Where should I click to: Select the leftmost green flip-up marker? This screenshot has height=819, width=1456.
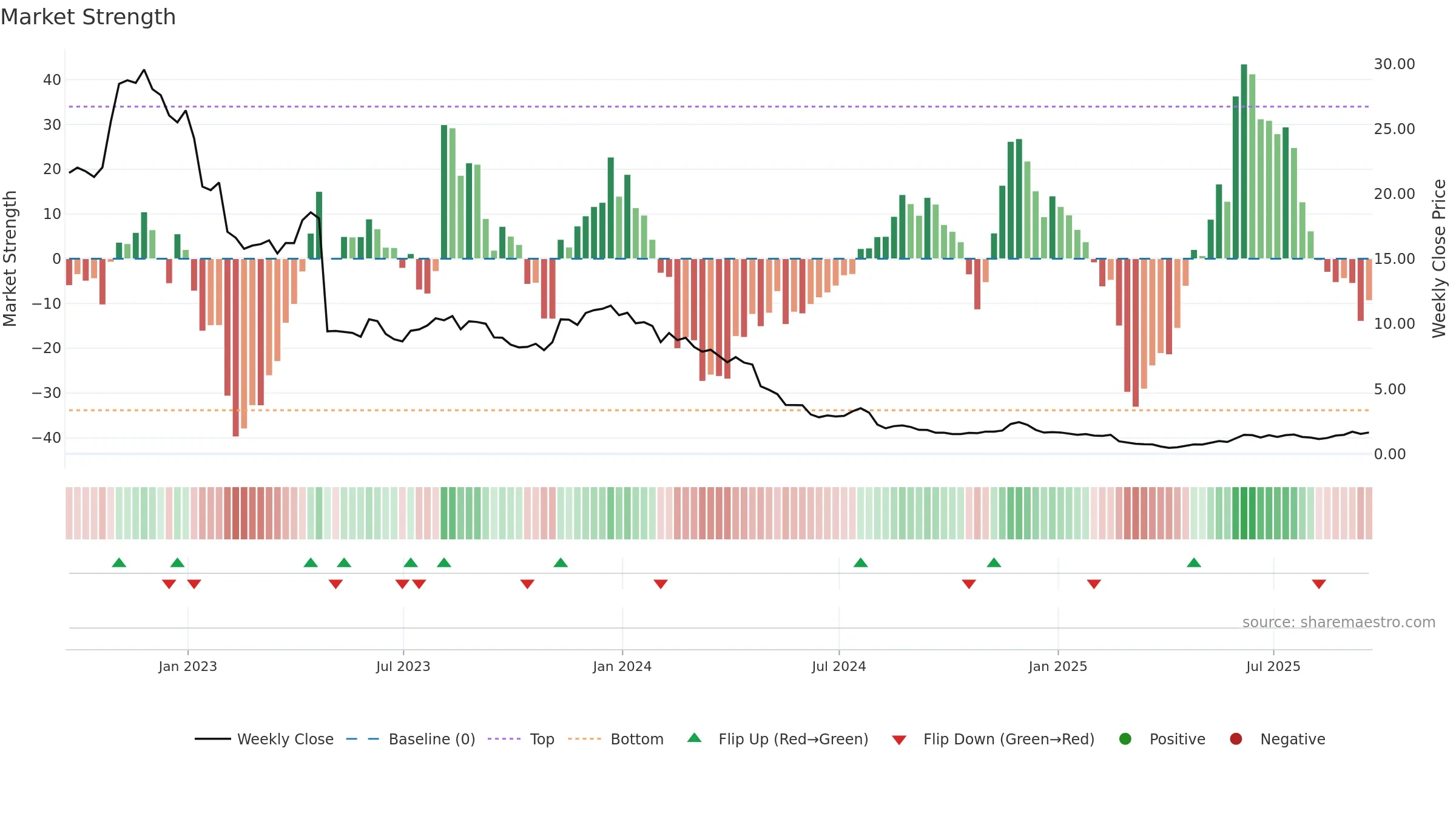(119, 562)
